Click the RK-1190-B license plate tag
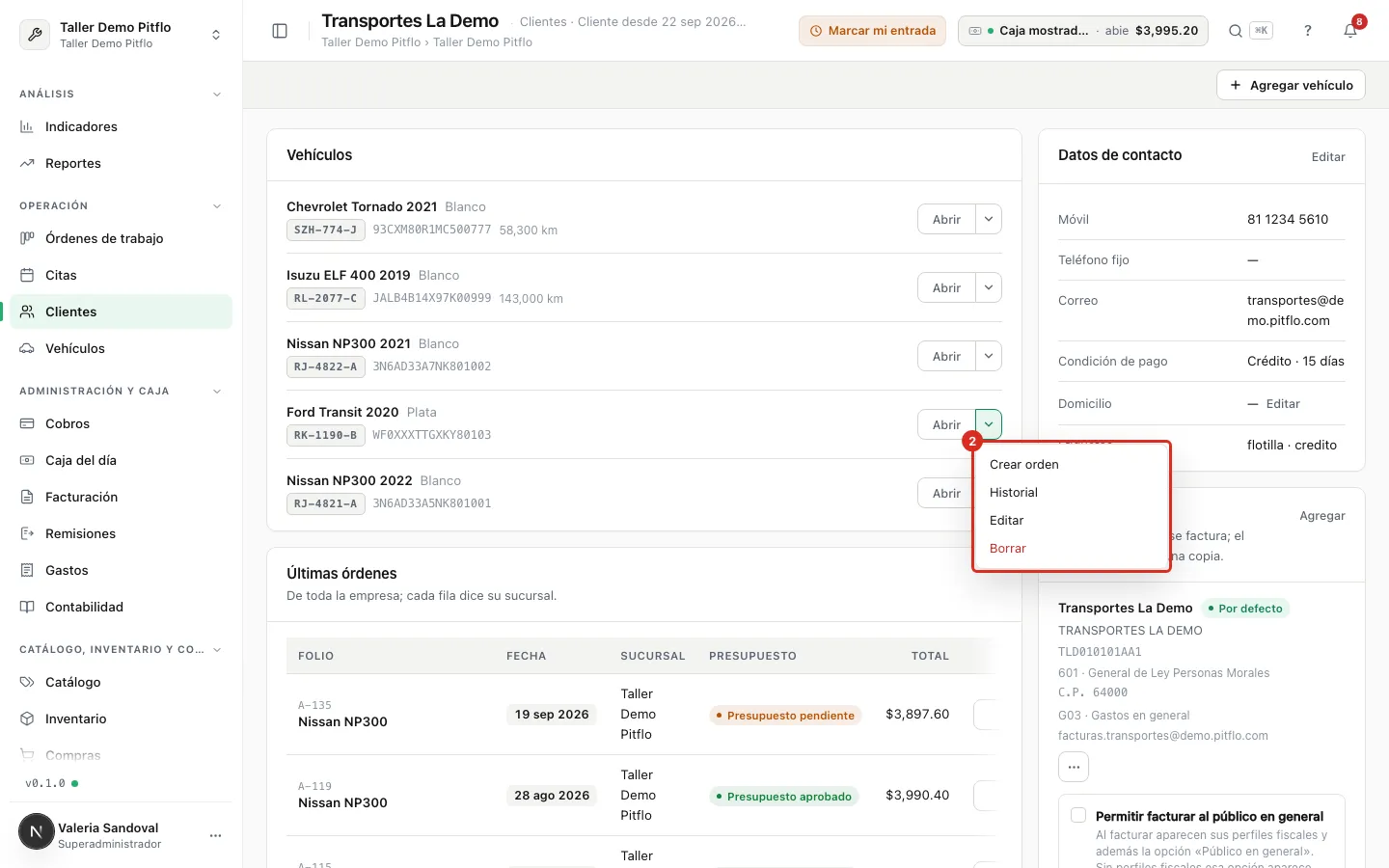 coord(325,435)
